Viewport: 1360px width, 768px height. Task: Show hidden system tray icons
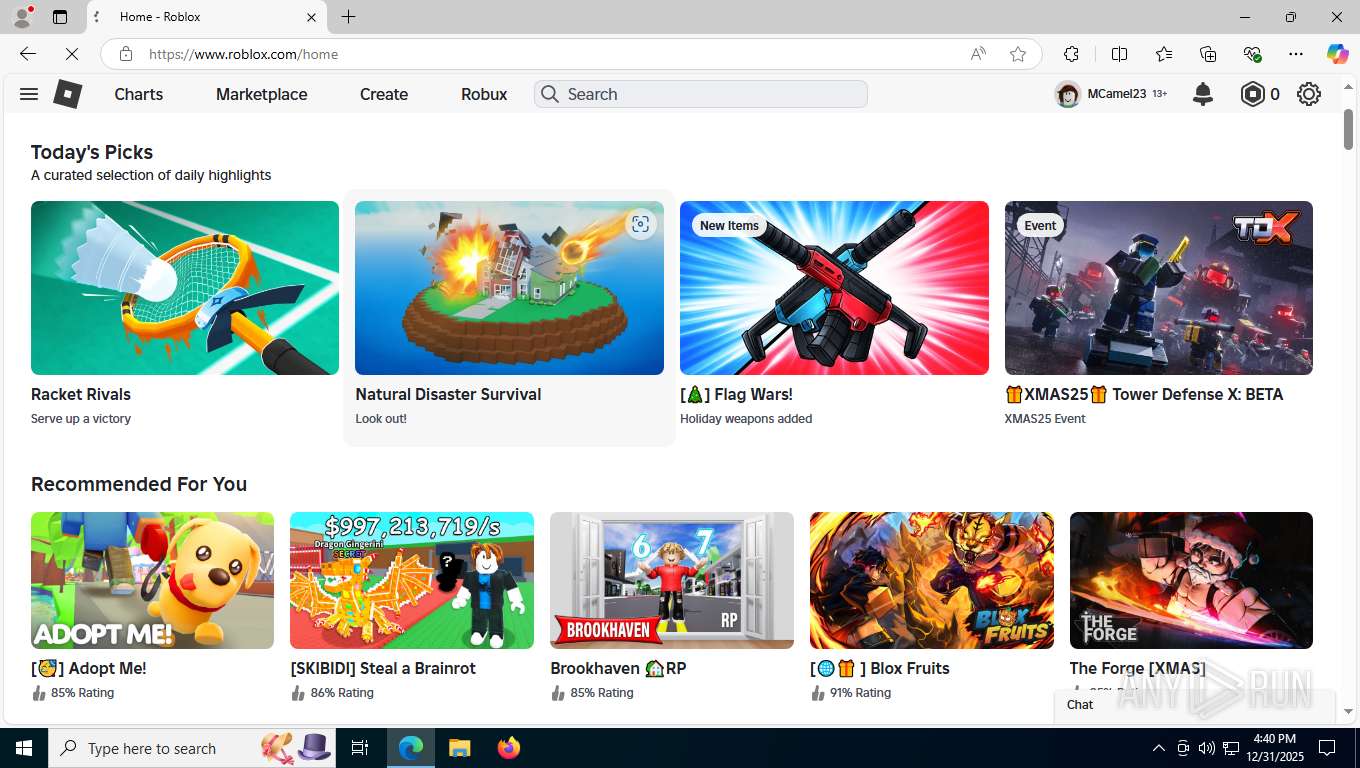click(x=1159, y=748)
